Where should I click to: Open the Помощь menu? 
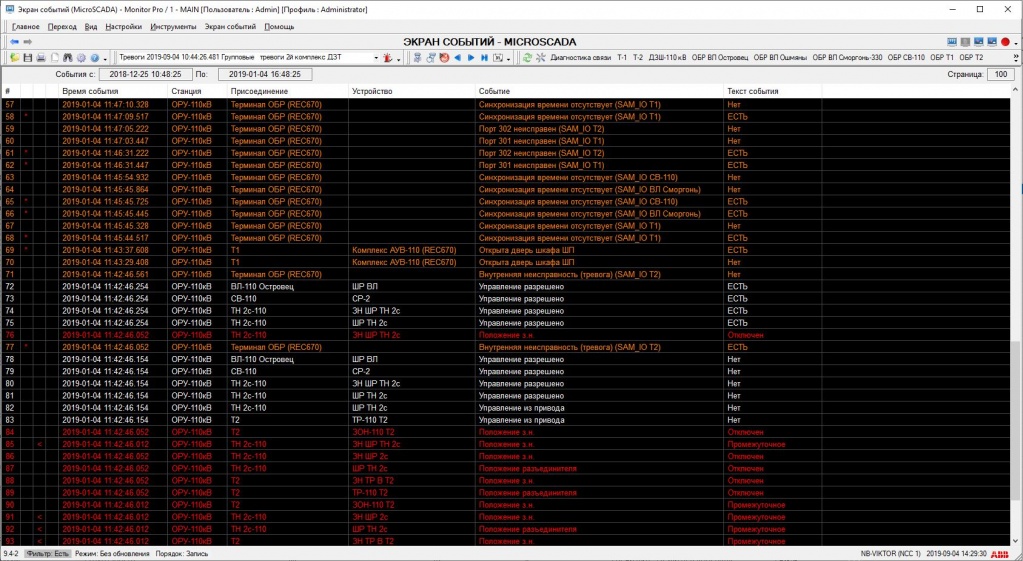[279, 27]
